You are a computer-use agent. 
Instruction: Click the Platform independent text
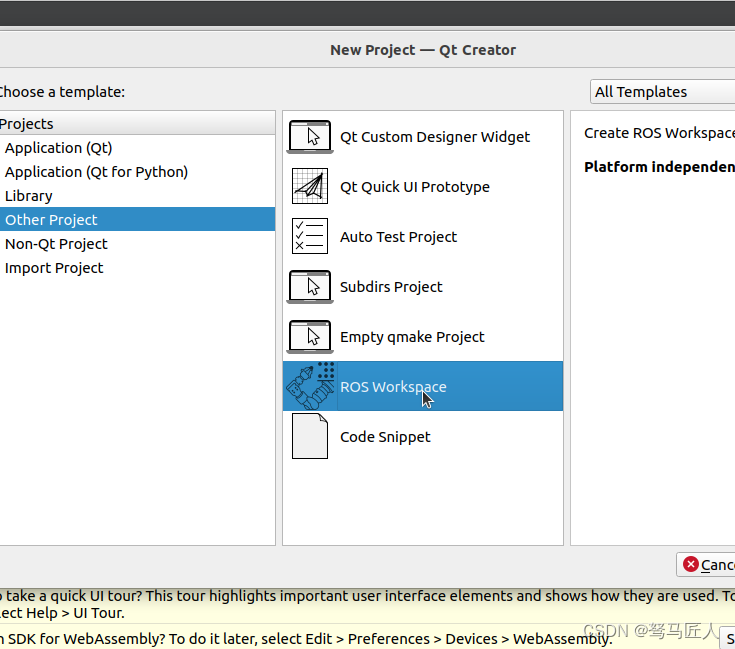pyautogui.click(x=659, y=167)
